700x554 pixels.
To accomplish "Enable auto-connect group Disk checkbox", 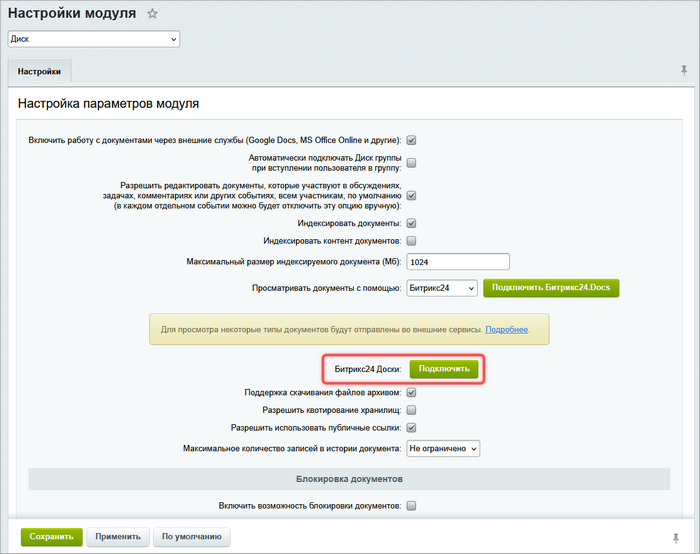I will pyautogui.click(x=411, y=163).
